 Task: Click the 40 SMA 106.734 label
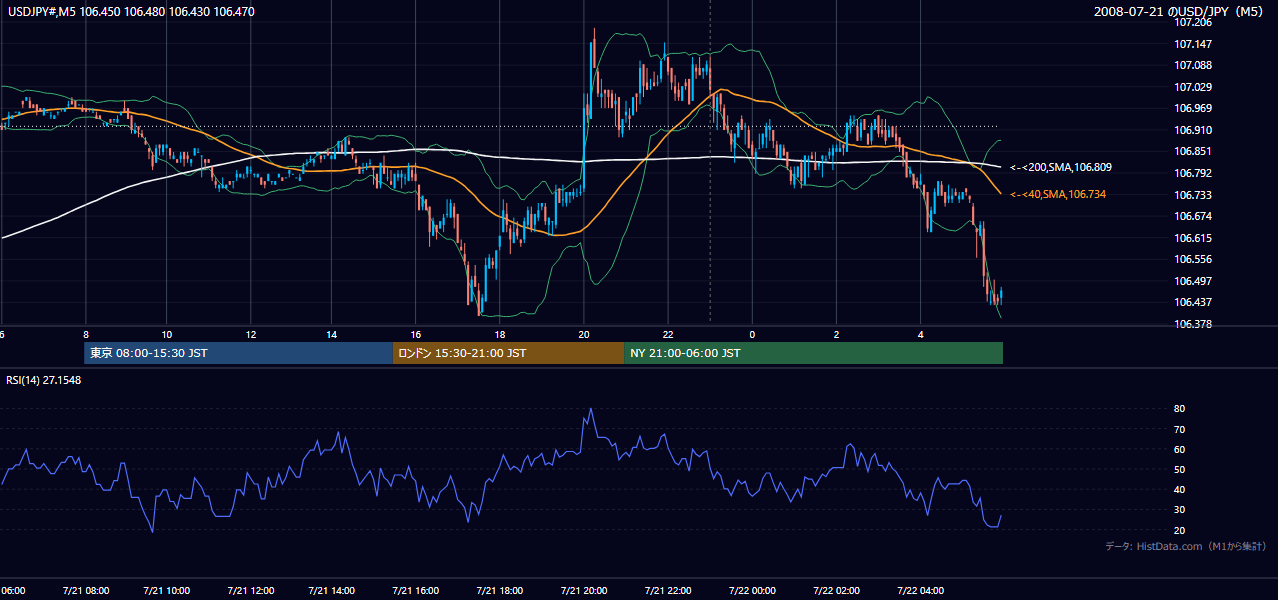coord(1058,194)
